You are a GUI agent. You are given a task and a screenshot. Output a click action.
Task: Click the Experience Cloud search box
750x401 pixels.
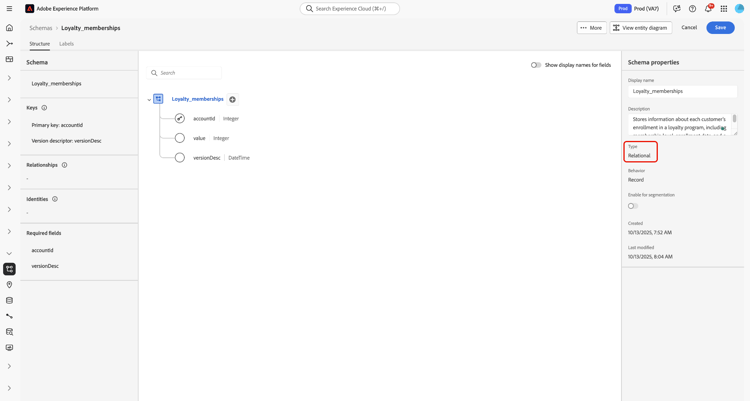pos(350,9)
